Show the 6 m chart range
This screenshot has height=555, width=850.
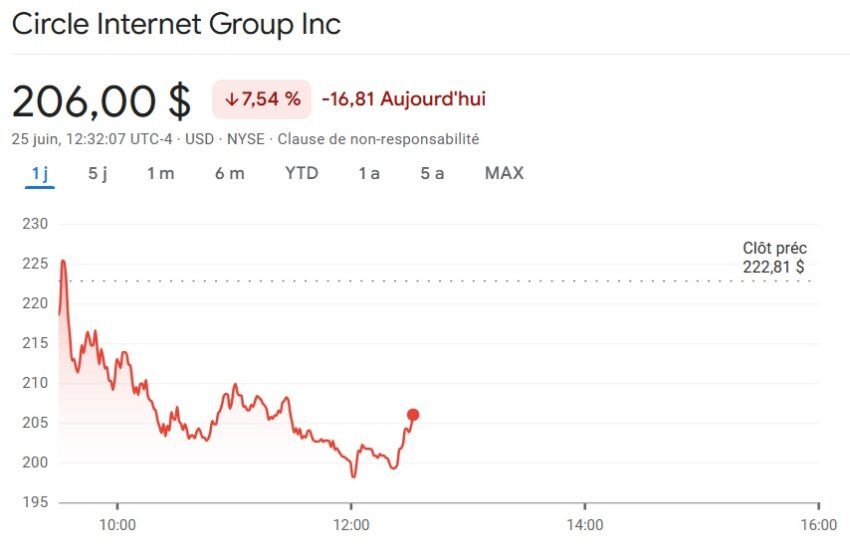click(230, 173)
